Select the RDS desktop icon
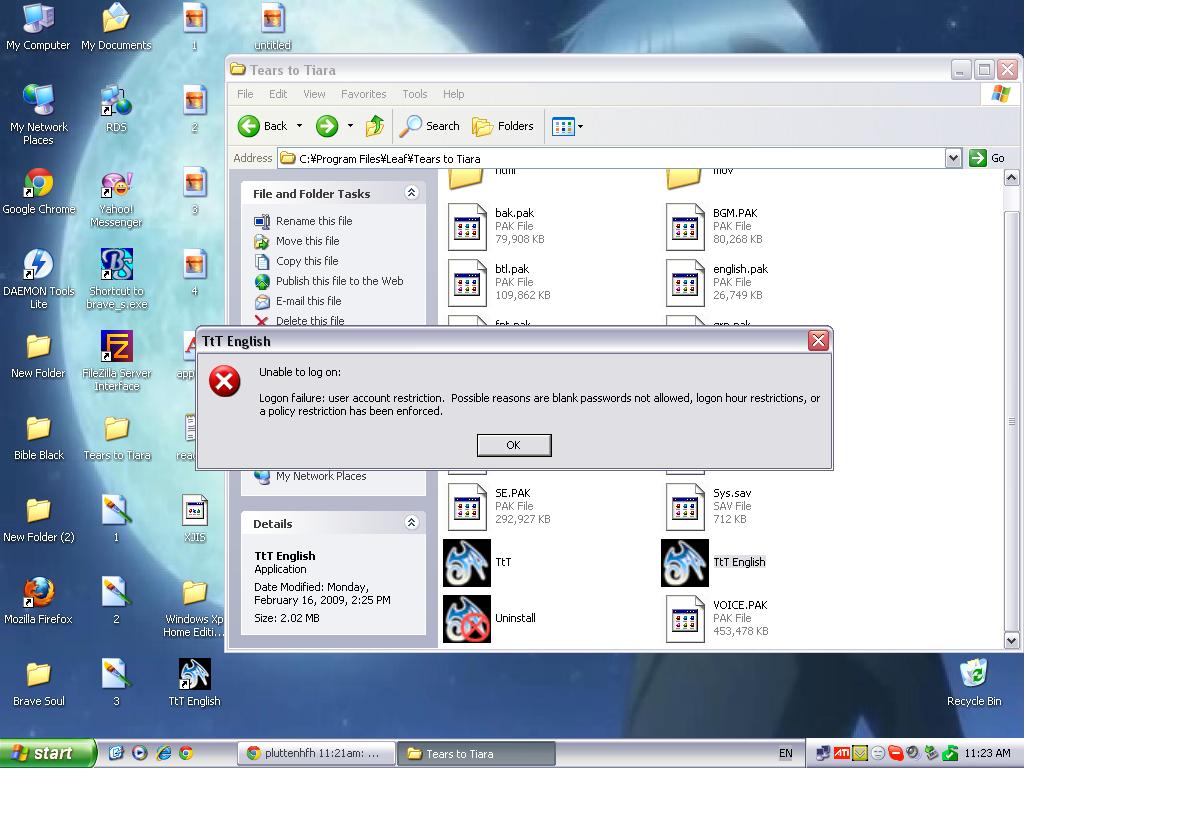This screenshot has width=1184, height=816. coord(116,109)
